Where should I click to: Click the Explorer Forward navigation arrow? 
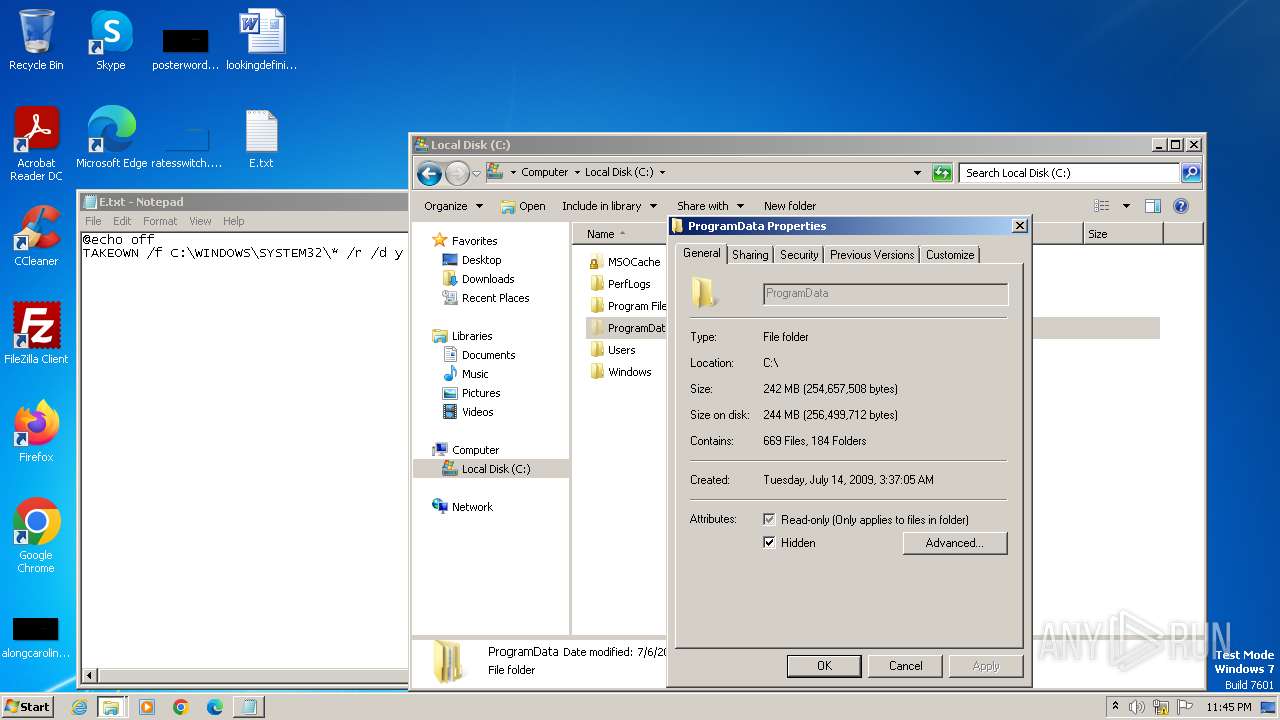point(457,173)
